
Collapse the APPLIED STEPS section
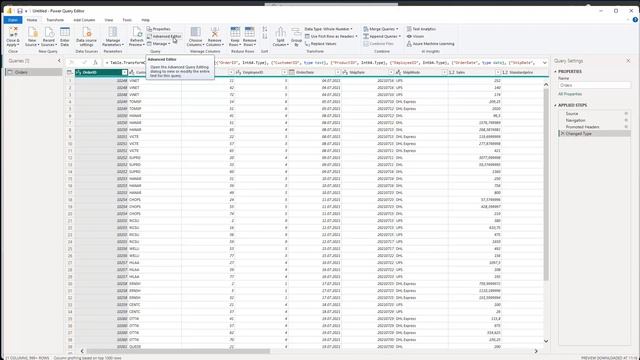[x=556, y=105]
